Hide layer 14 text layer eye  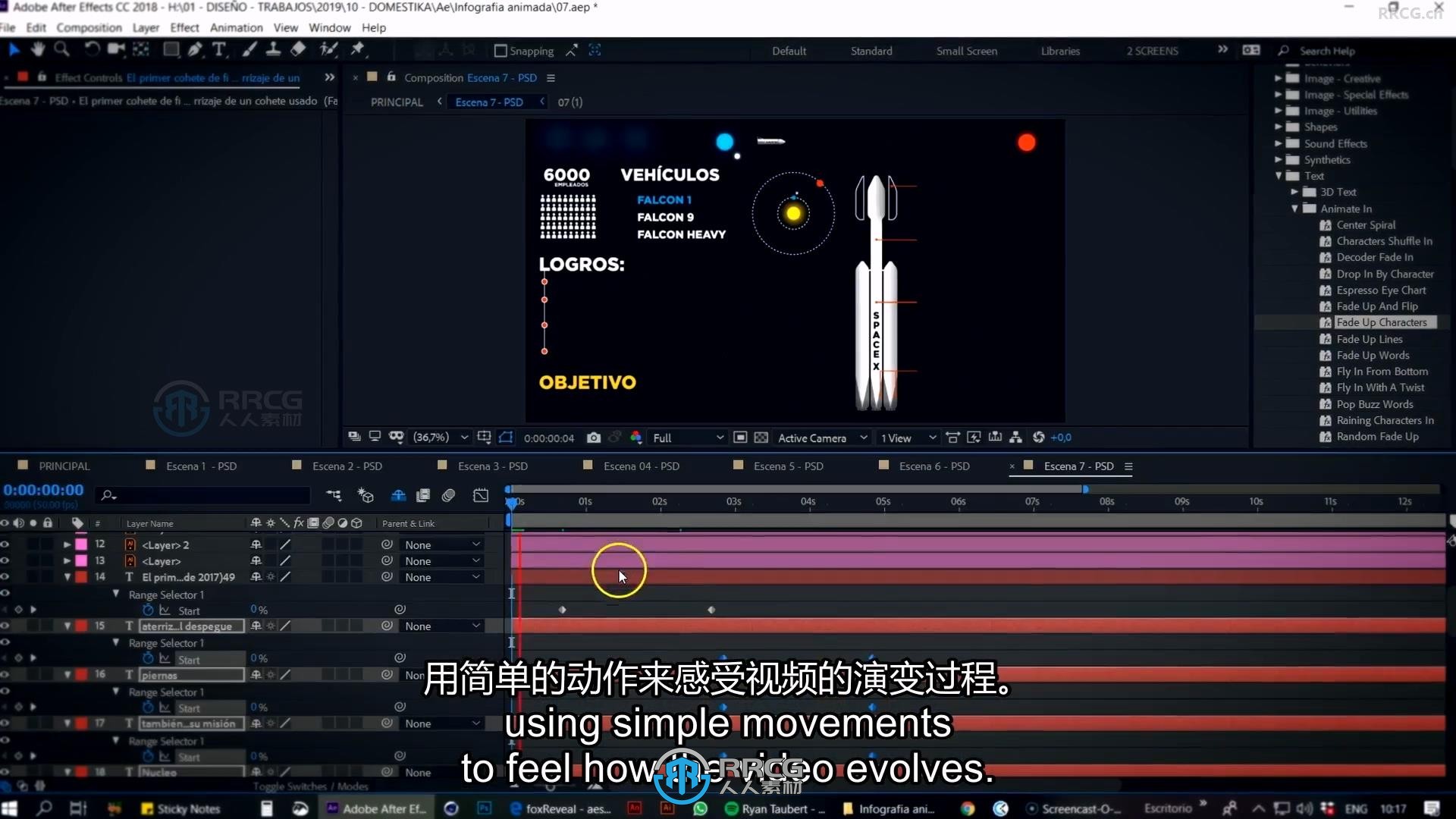click(x=5, y=577)
